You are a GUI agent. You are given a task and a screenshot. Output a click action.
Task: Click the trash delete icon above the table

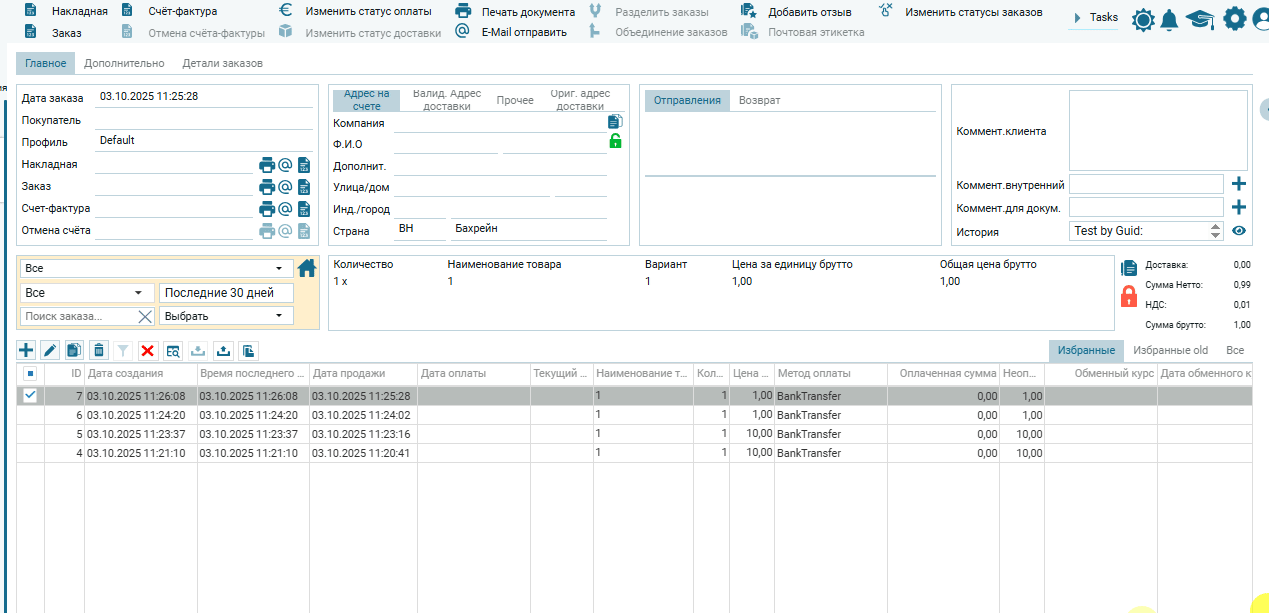[x=99, y=350]
